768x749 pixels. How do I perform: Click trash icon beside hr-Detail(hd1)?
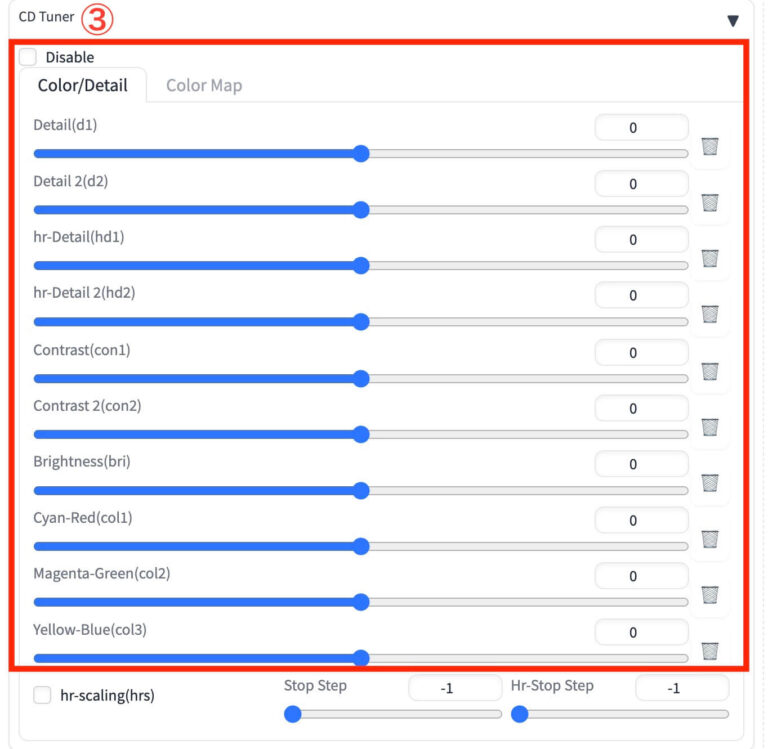pos(710,258)
